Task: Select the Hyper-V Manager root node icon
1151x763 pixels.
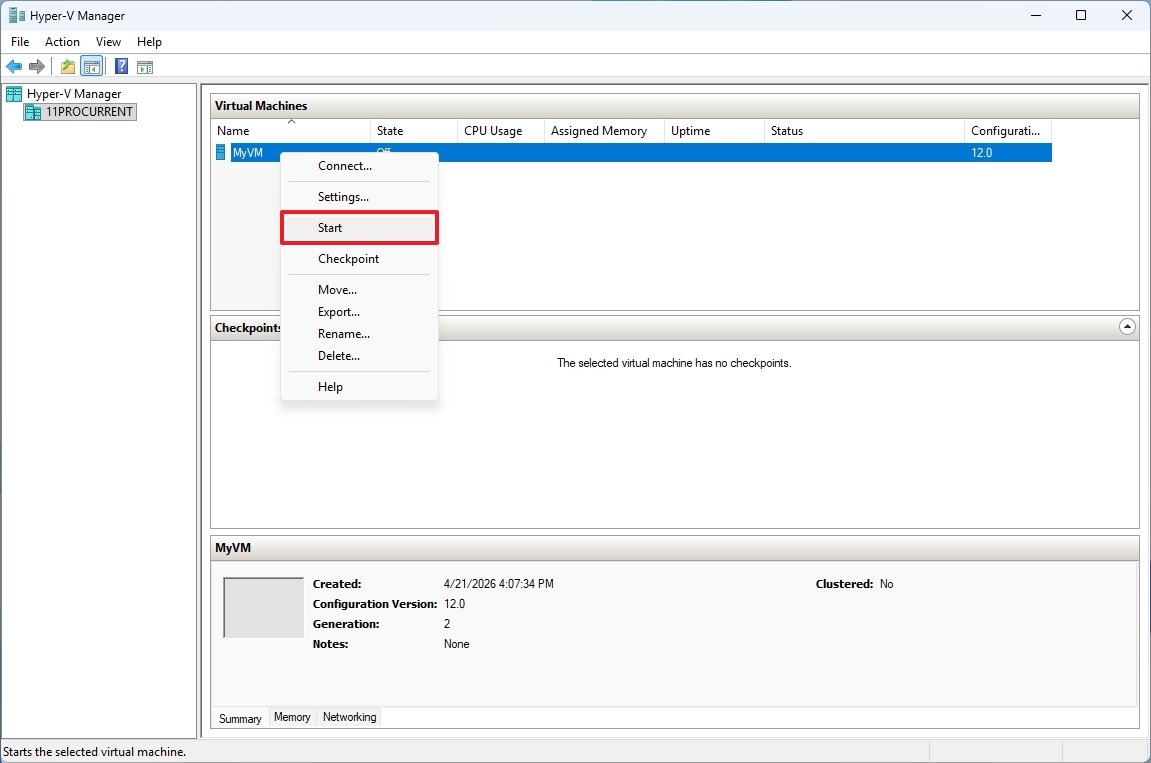Action: 13,93
